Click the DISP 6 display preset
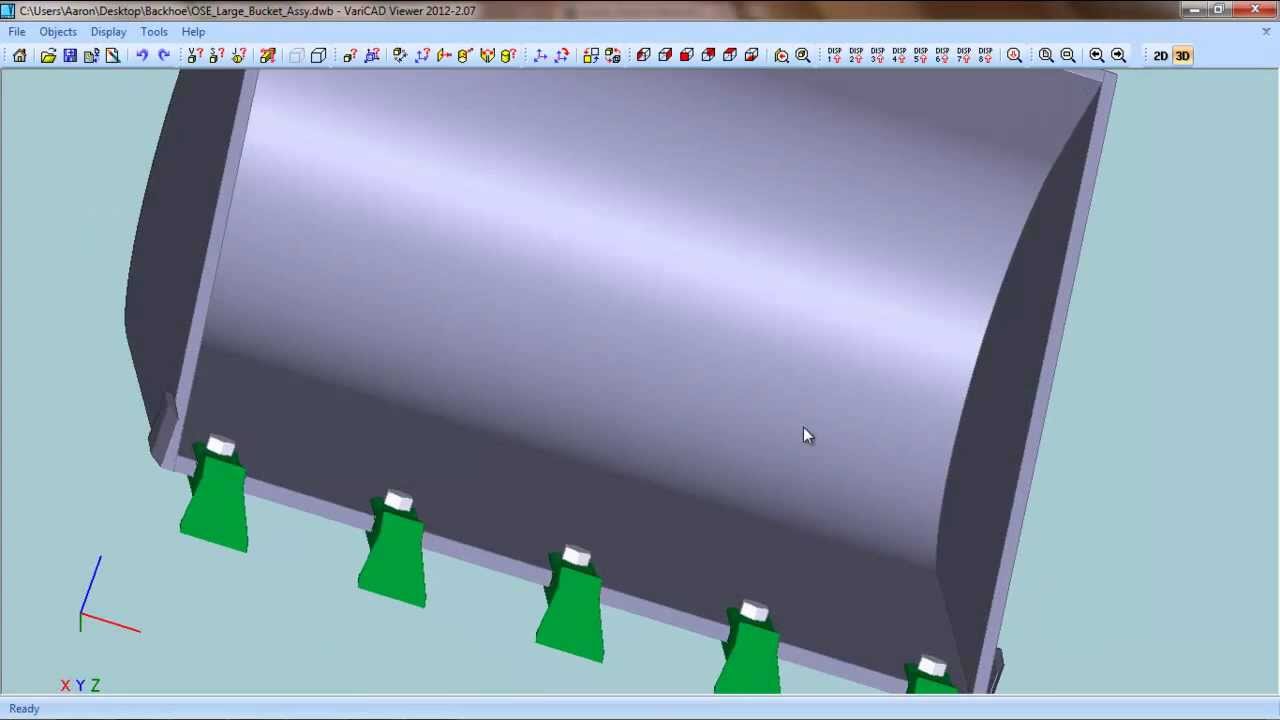 (942, 56)
